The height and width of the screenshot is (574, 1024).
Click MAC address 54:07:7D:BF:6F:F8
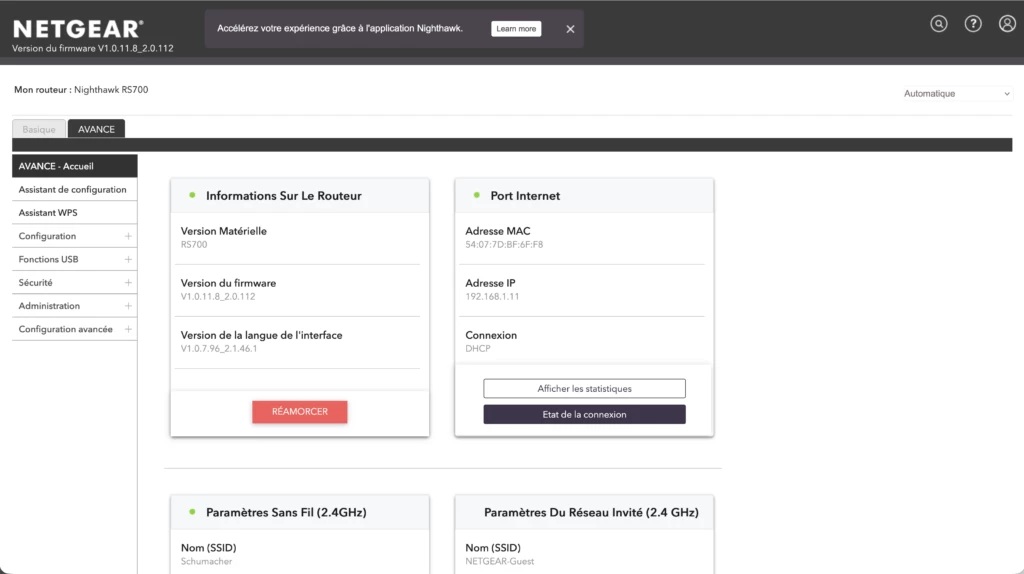pos(504,244)
